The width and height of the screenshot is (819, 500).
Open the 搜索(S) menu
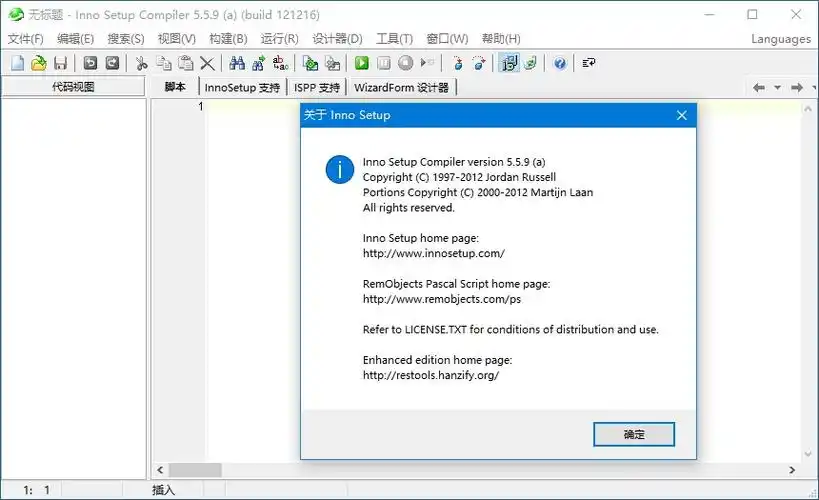point(126,39)
